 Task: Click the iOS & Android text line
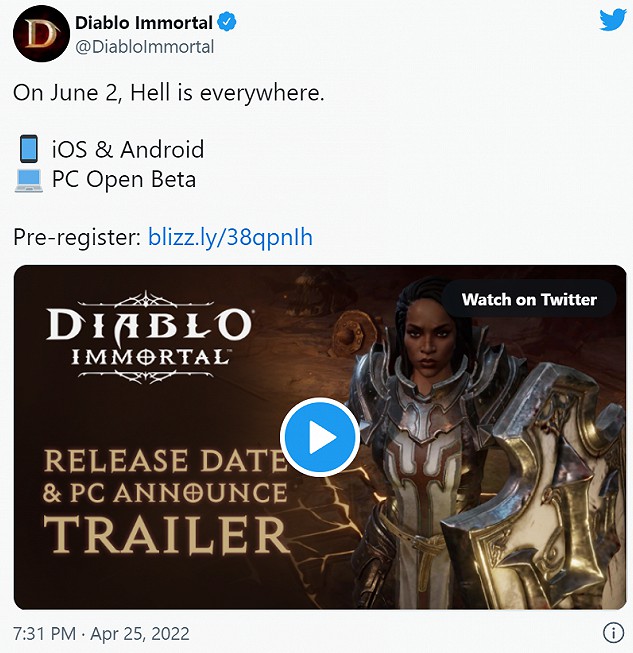[x=128, y=149]
